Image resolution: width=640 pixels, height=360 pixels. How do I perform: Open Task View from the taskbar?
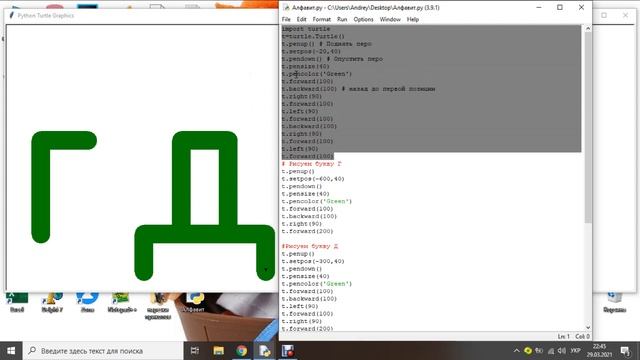[x=195, y=351]
